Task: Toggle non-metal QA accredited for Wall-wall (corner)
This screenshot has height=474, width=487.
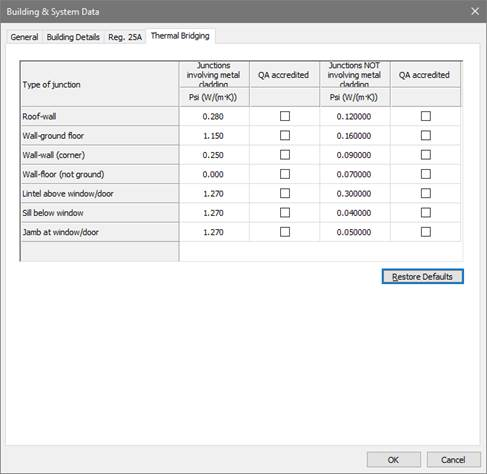Action: coord(426,155)
